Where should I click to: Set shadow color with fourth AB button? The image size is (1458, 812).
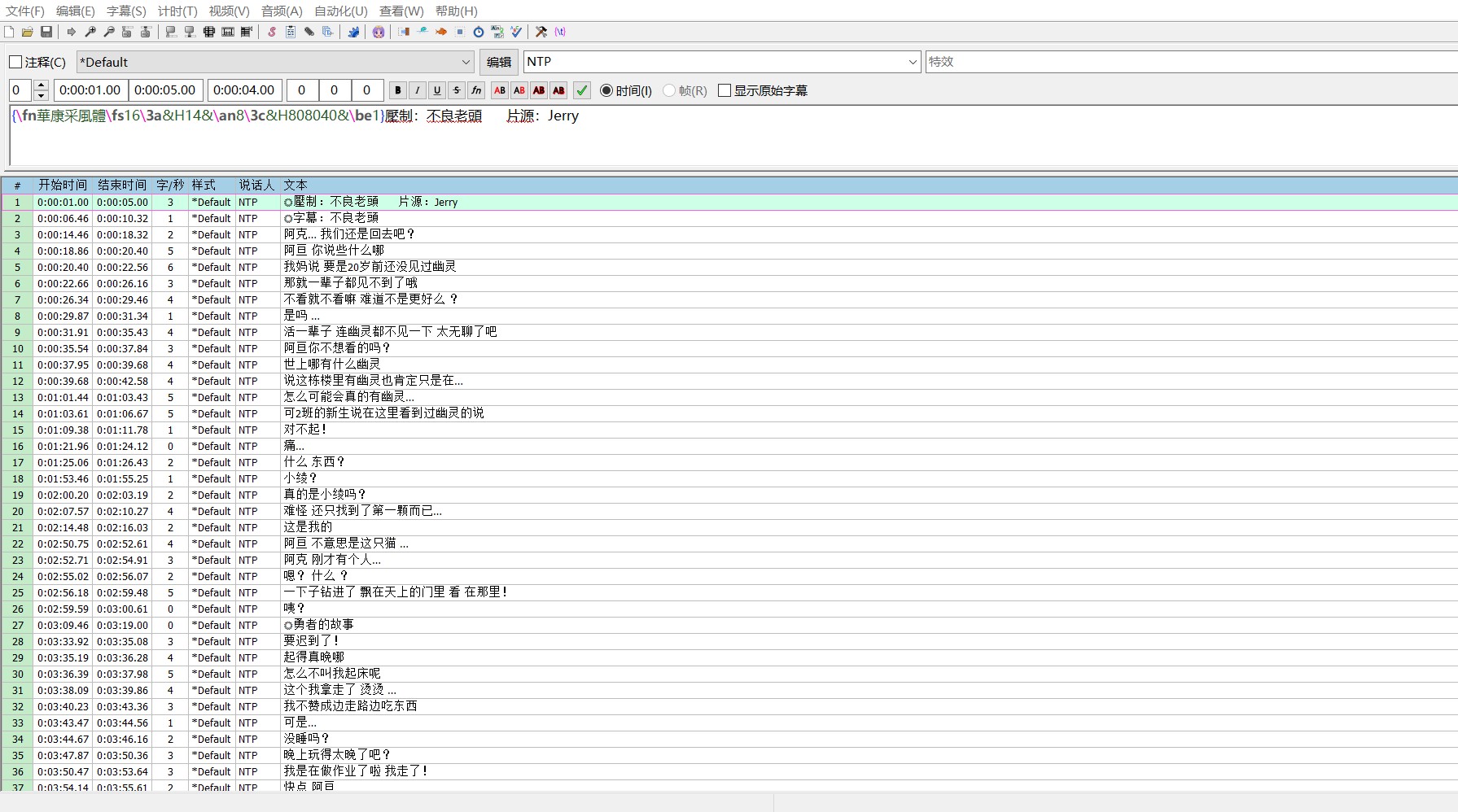[x=558, y=90]
